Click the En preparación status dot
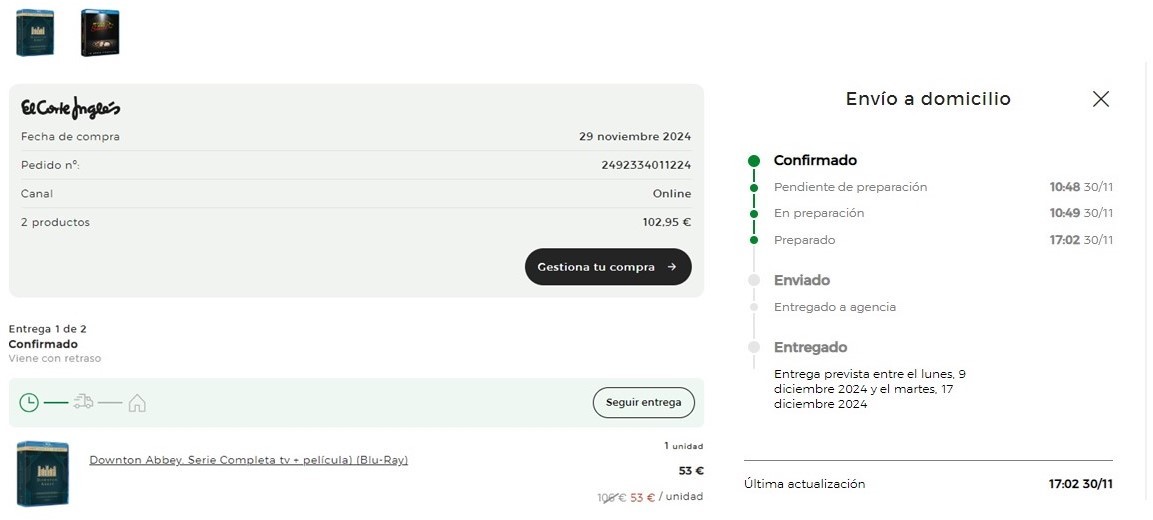 click(754, 213)
